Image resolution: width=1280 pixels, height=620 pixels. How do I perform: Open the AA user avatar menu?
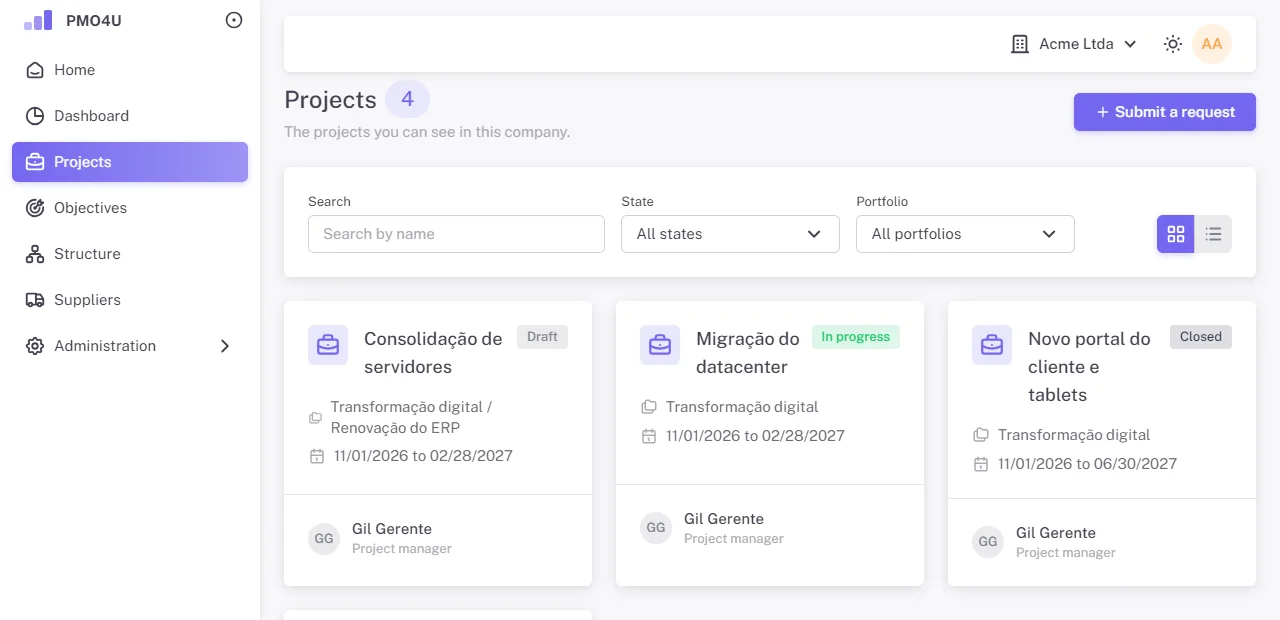pos(1212,44)
